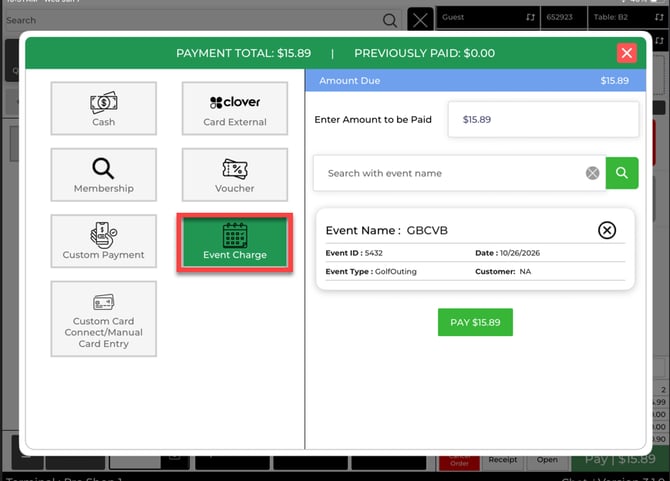Select the Cash payment option
Screen dimensions: 670x481
pos(104,108)
